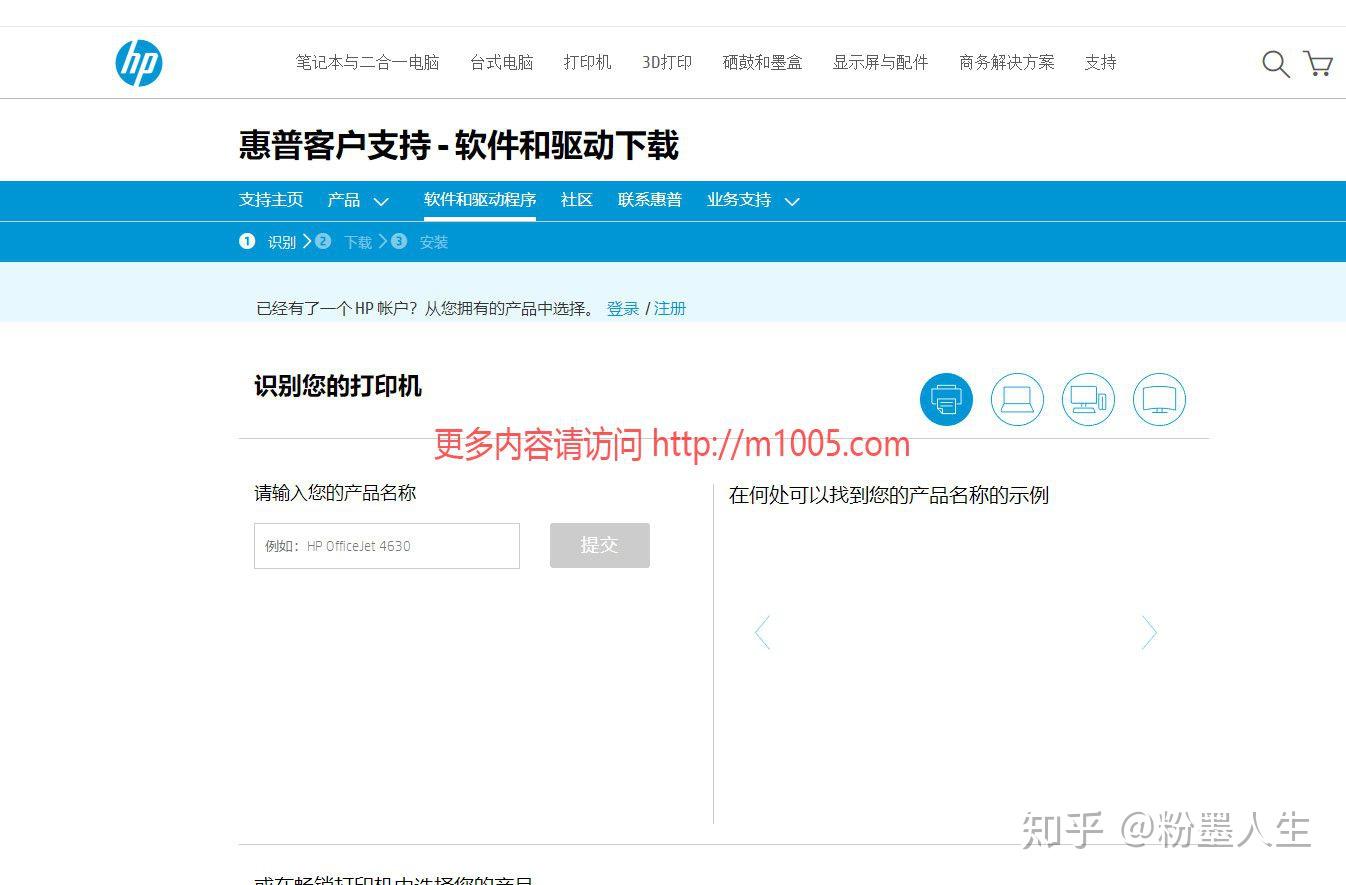Click the 注册 link
The width and height of the screenshot is (1346, 885).
click(670, 309)
